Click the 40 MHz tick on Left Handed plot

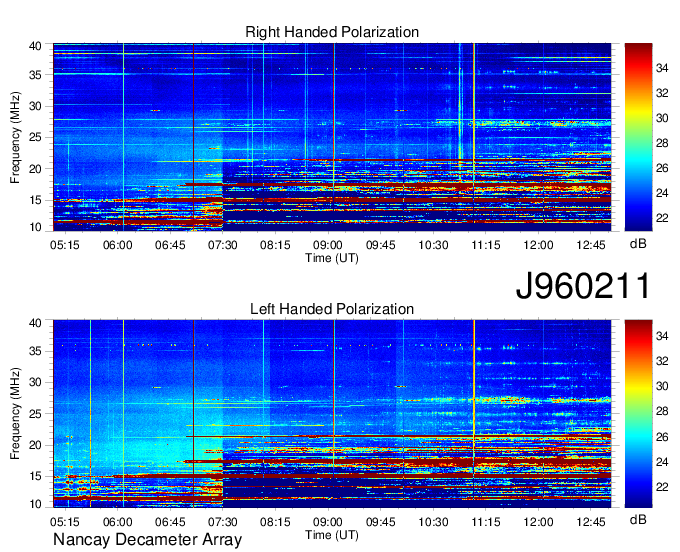pyautogui.click(x=35, y=323)
